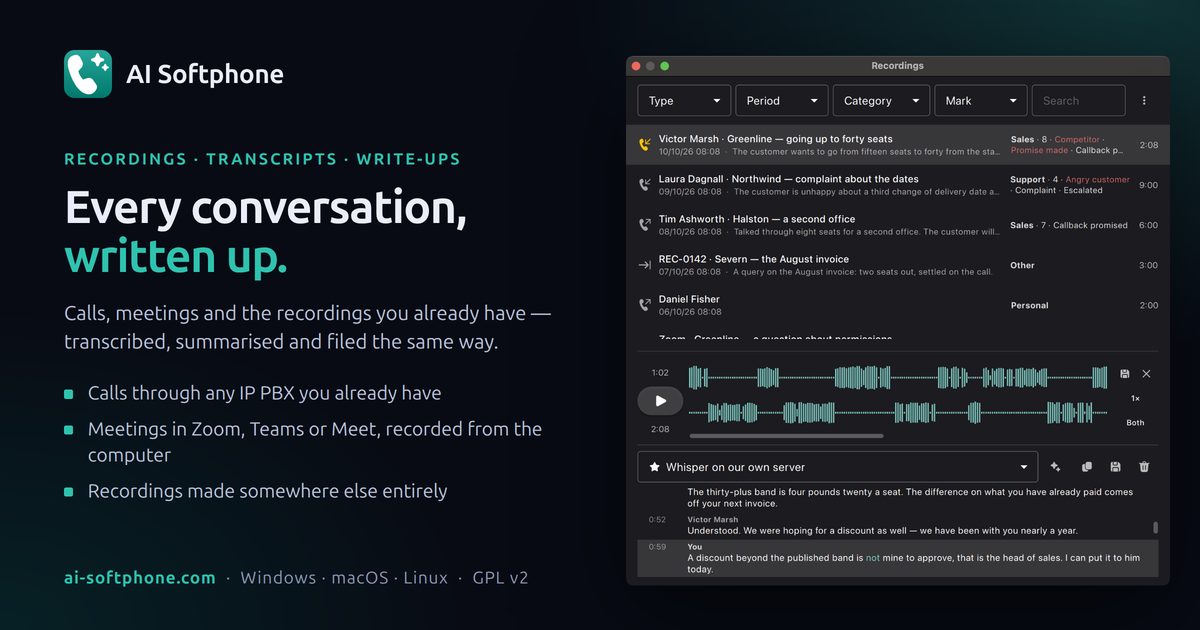Click the import arrow icon for REC-0142

click(645, 265)
